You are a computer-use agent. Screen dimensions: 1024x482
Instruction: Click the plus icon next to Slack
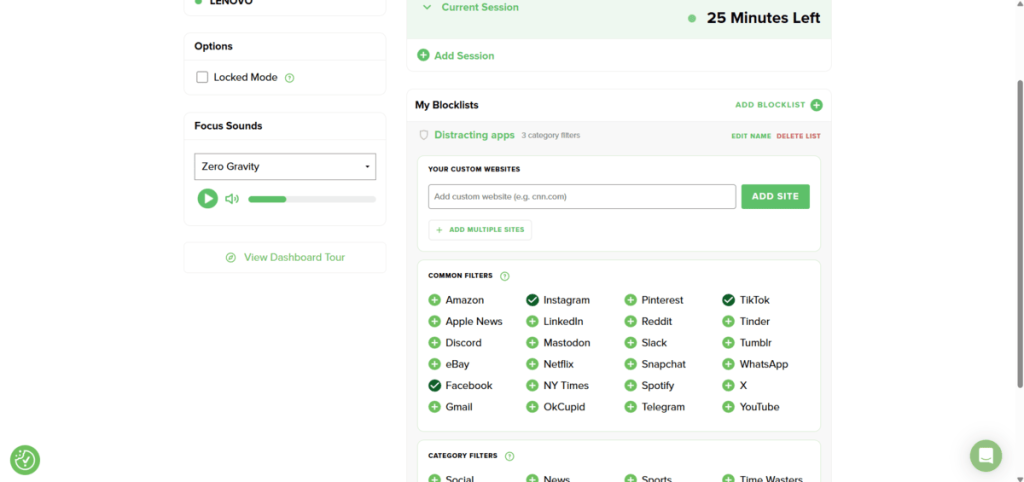pos(630,343)
